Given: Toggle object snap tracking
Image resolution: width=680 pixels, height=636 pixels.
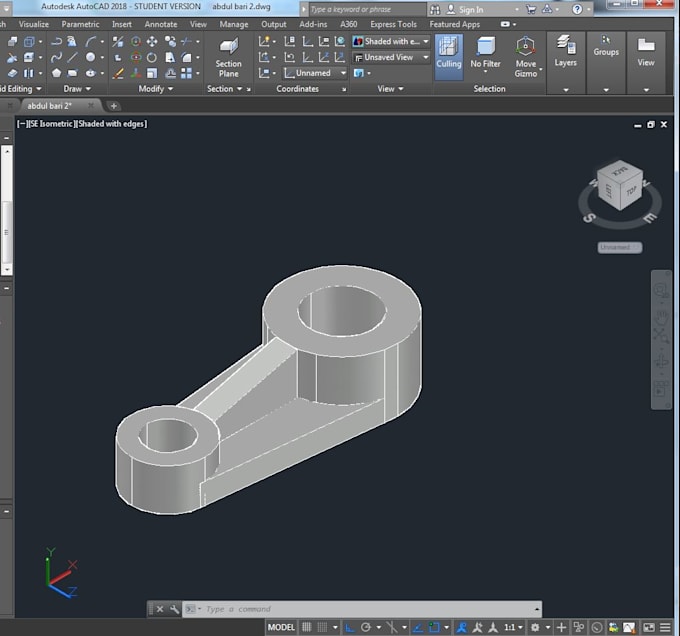Looking at the screenshot, I should [x=418, y=627].
